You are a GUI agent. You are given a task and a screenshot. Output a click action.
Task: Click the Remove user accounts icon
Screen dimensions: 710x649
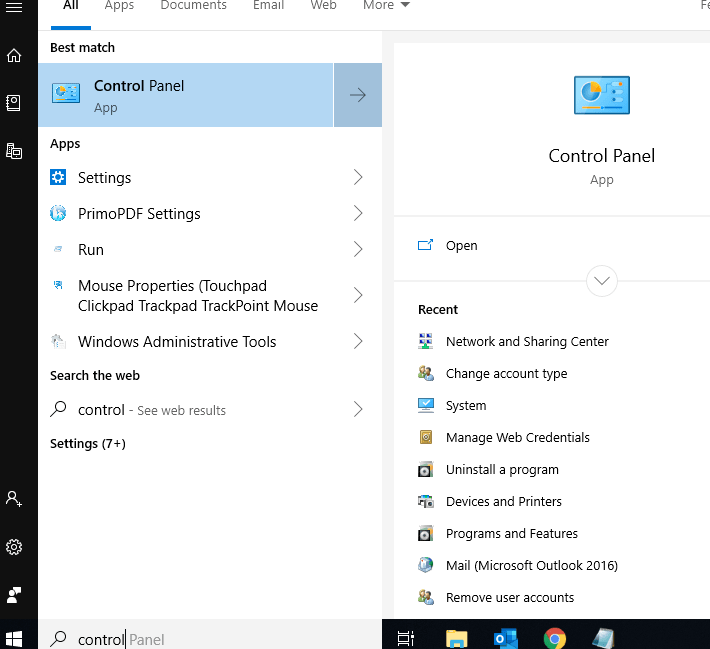pyautogui.click(x=426, y=597)
